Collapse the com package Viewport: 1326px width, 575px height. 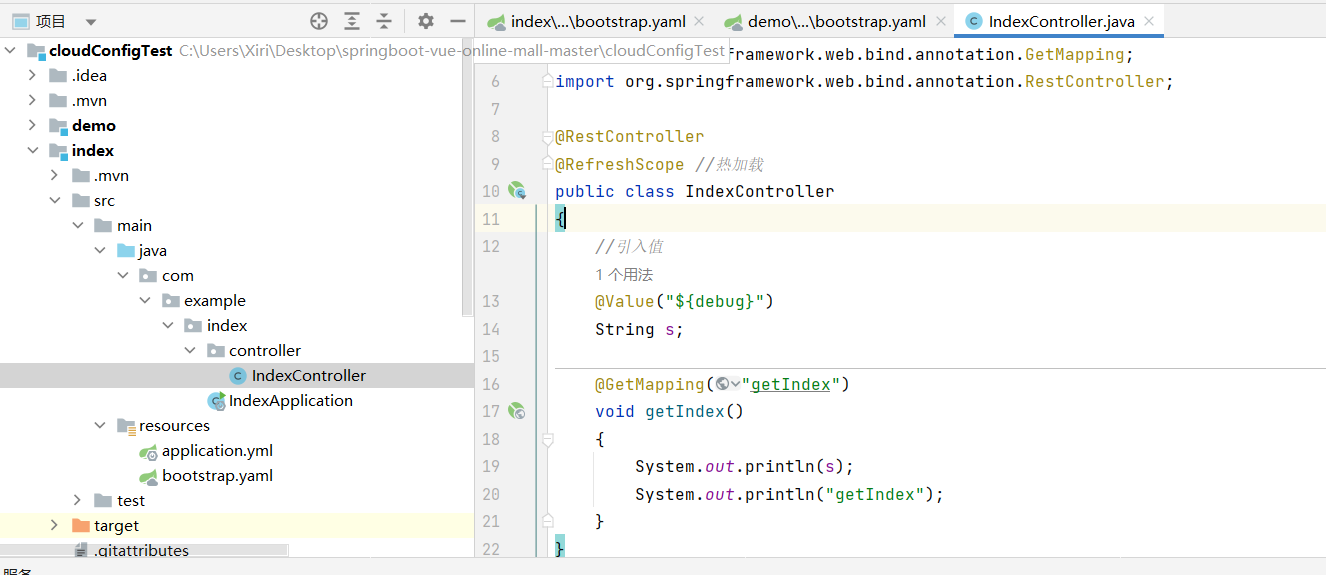tap(122, 275)
